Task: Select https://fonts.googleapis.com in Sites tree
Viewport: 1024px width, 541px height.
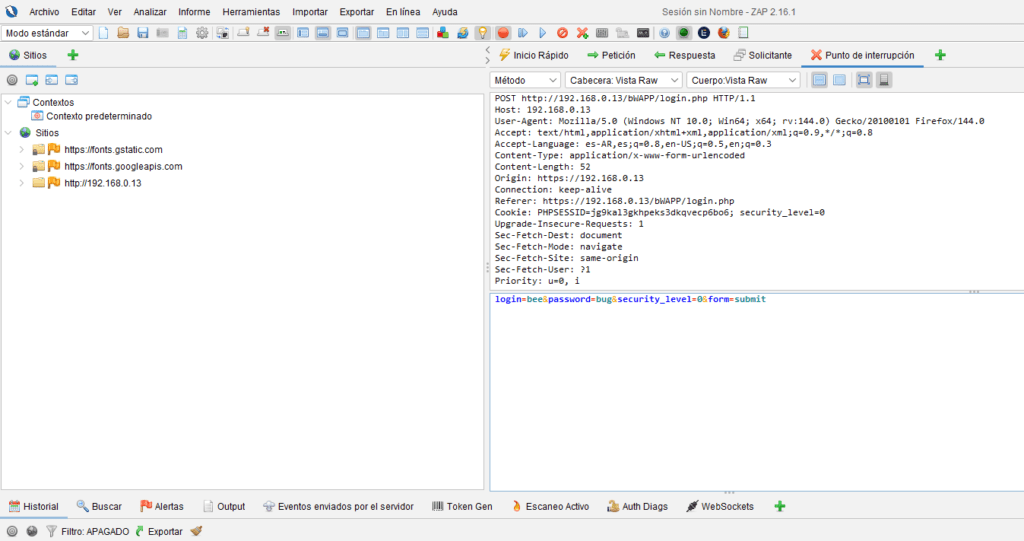Action: (x=123, y=166)
